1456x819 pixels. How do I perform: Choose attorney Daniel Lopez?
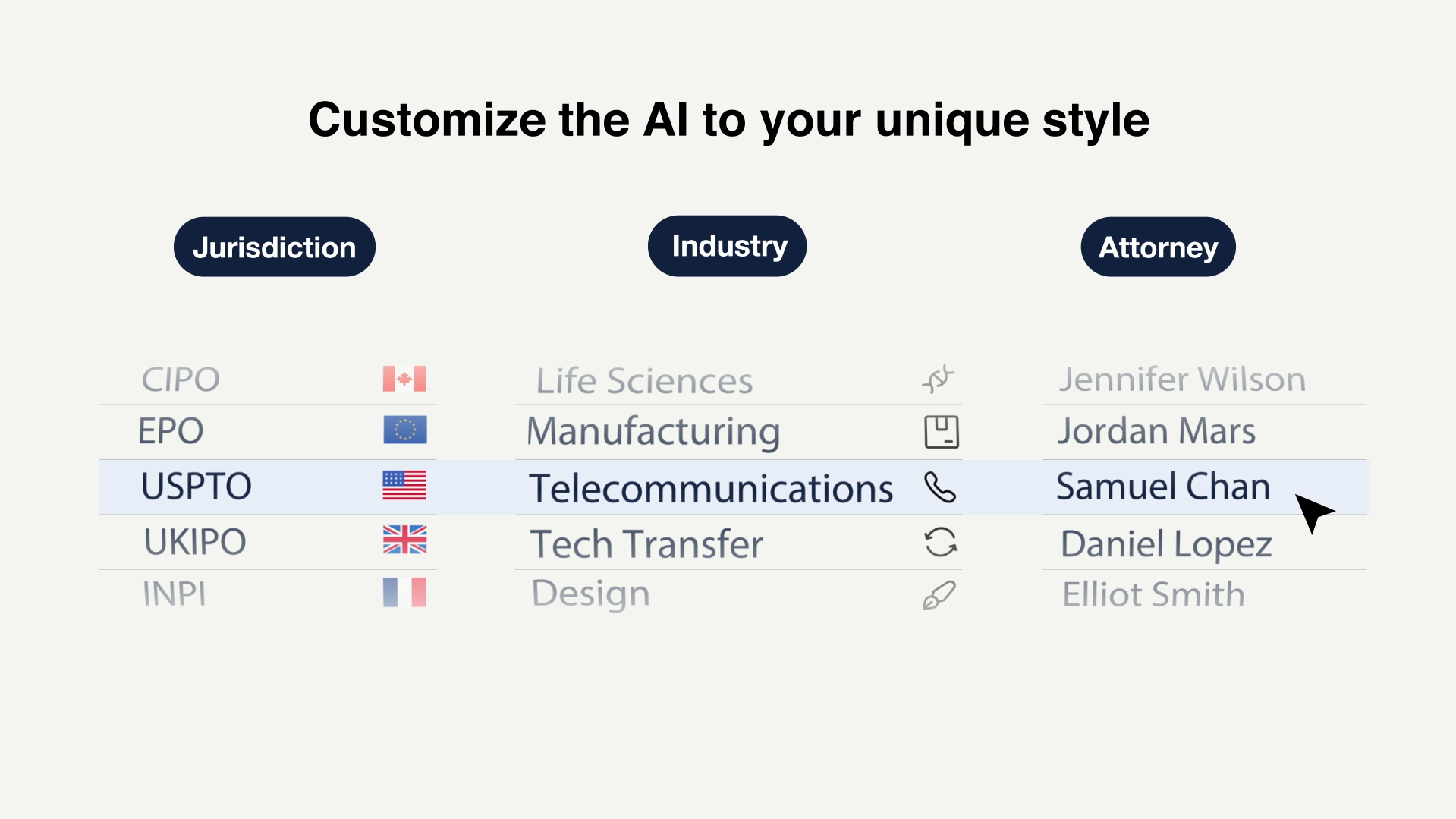point(1166,544)
